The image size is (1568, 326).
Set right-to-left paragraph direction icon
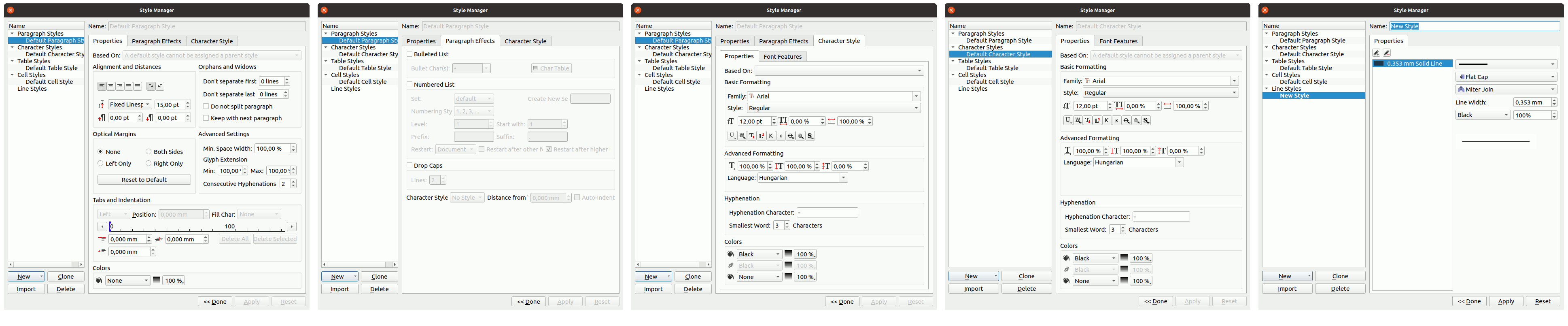[160, 87]
